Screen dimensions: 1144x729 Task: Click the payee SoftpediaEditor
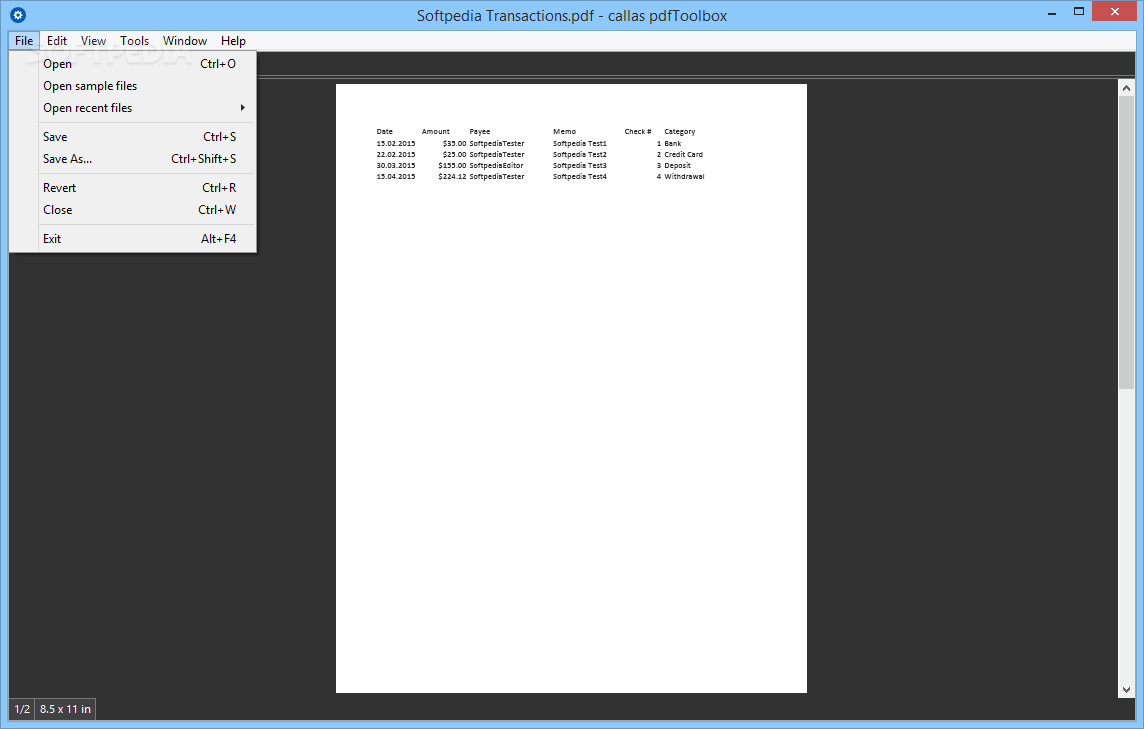pyautogui.click(x=496, y=166)
